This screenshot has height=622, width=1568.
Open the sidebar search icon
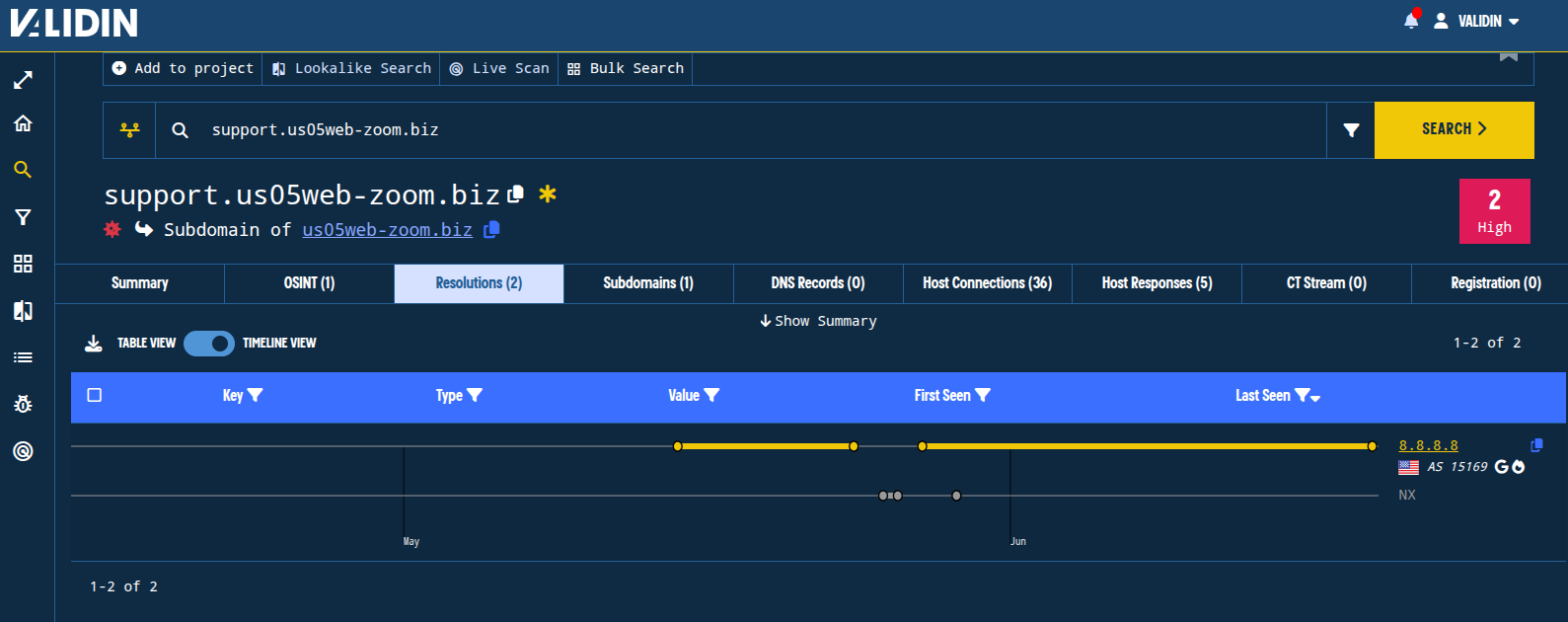click(23, 170)
